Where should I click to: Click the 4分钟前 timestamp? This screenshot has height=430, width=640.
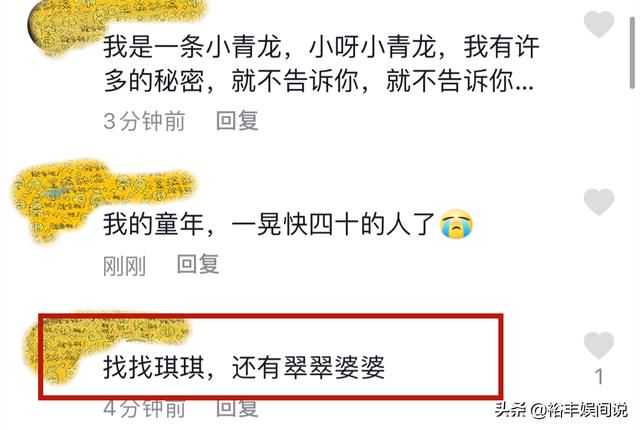[144, 408]
